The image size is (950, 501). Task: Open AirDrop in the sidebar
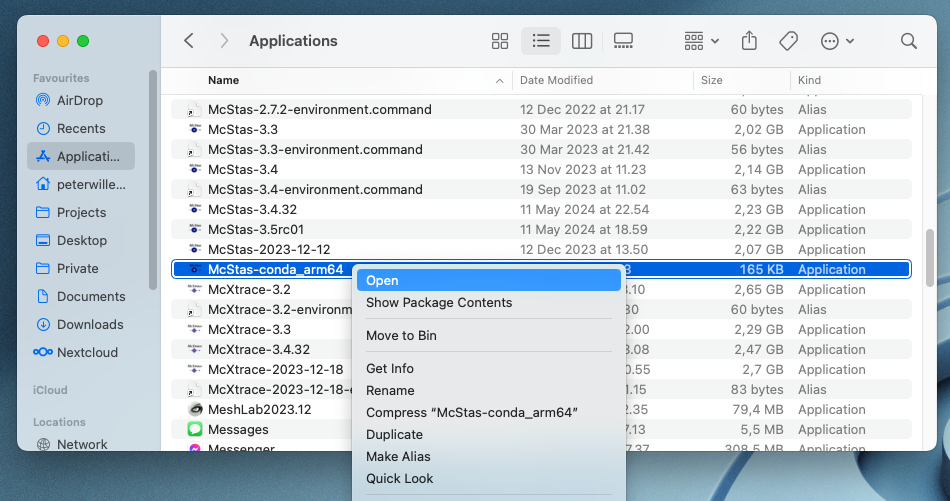point(80,100)
